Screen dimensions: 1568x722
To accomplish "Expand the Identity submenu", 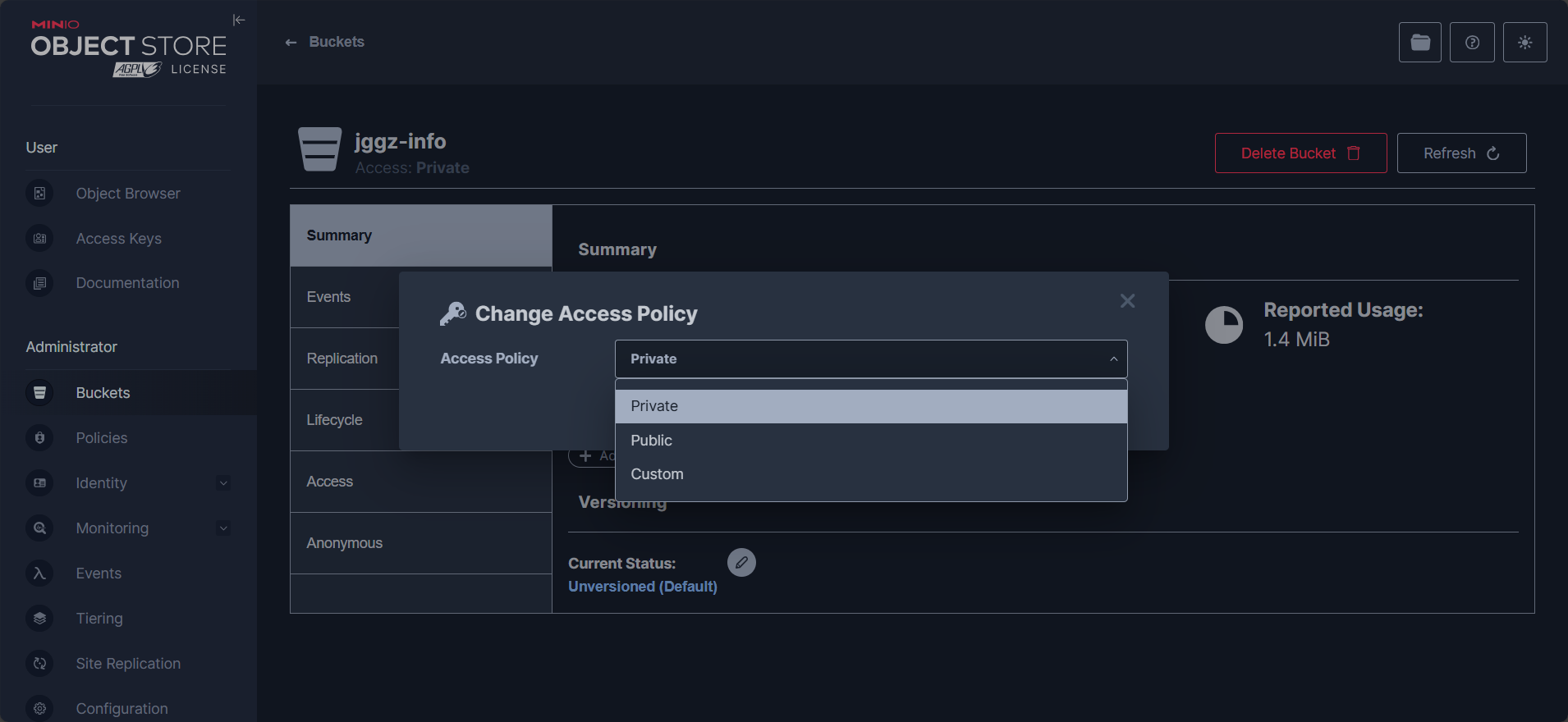I will pos(223,483).
